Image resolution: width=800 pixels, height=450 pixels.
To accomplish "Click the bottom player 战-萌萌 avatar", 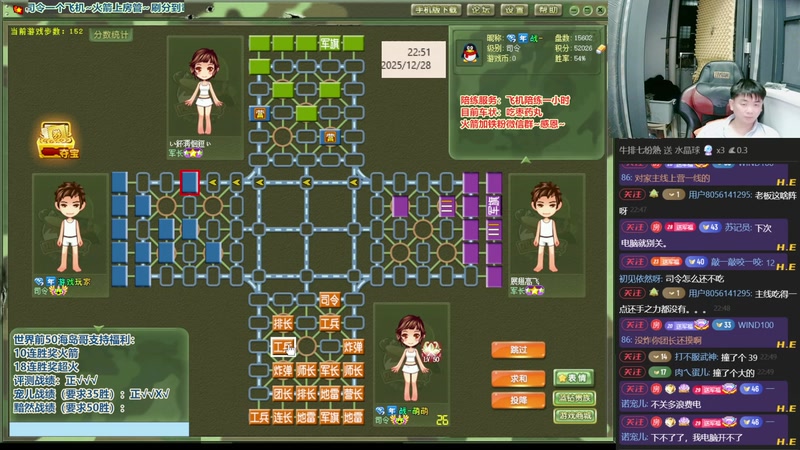I will (411, 357).
